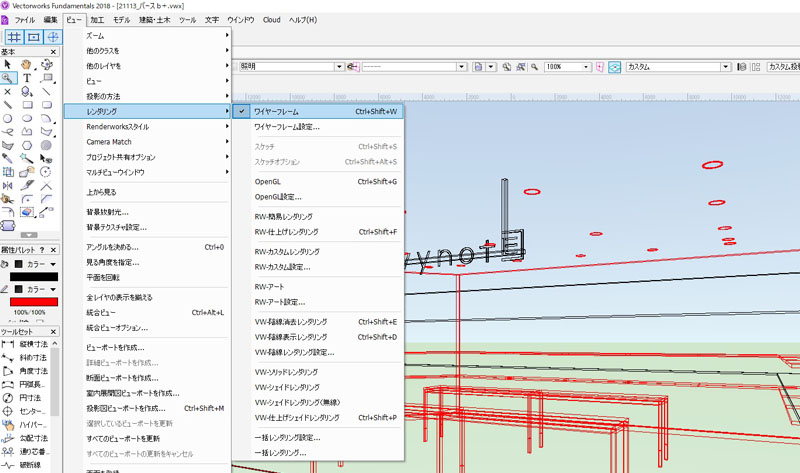The image size is (800, 473).
Task: Open the モデル menu
Action: [122, 20]
